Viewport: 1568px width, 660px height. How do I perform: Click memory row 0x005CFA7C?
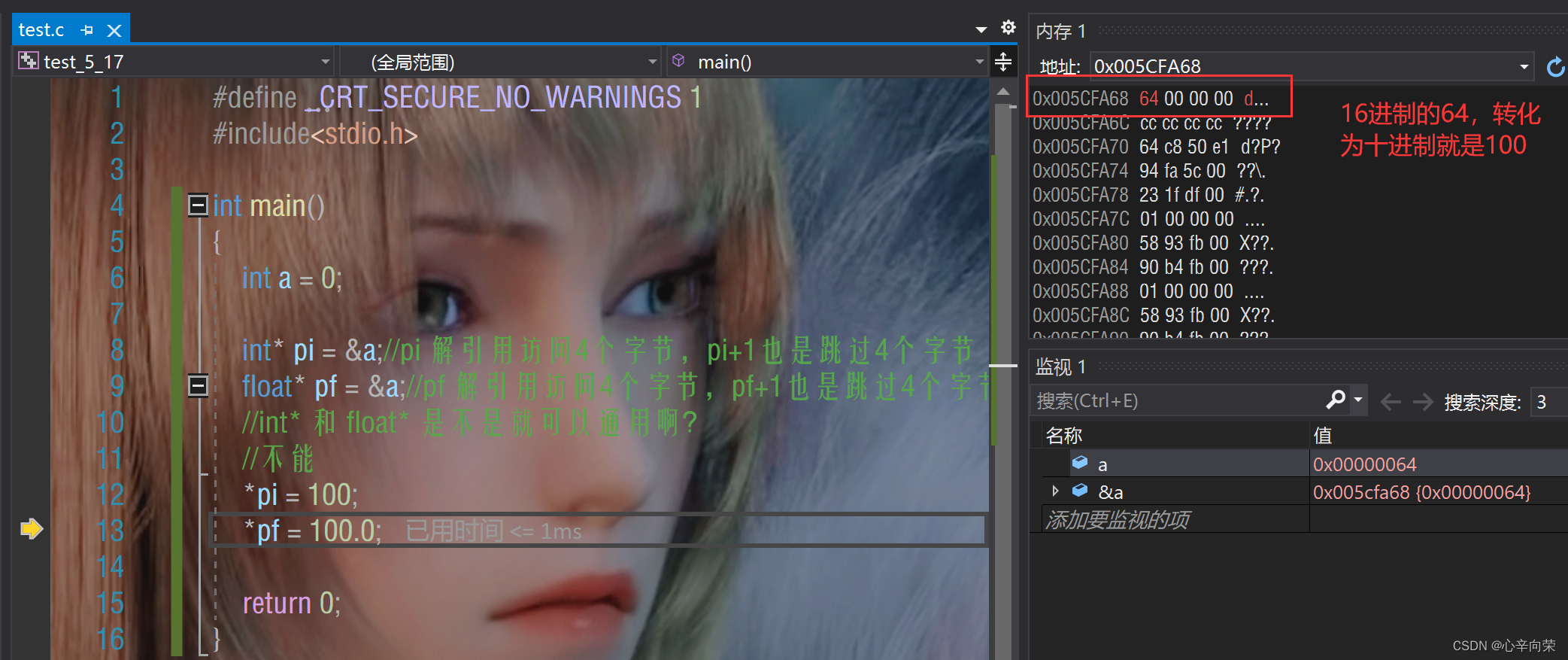(1148, 219)
